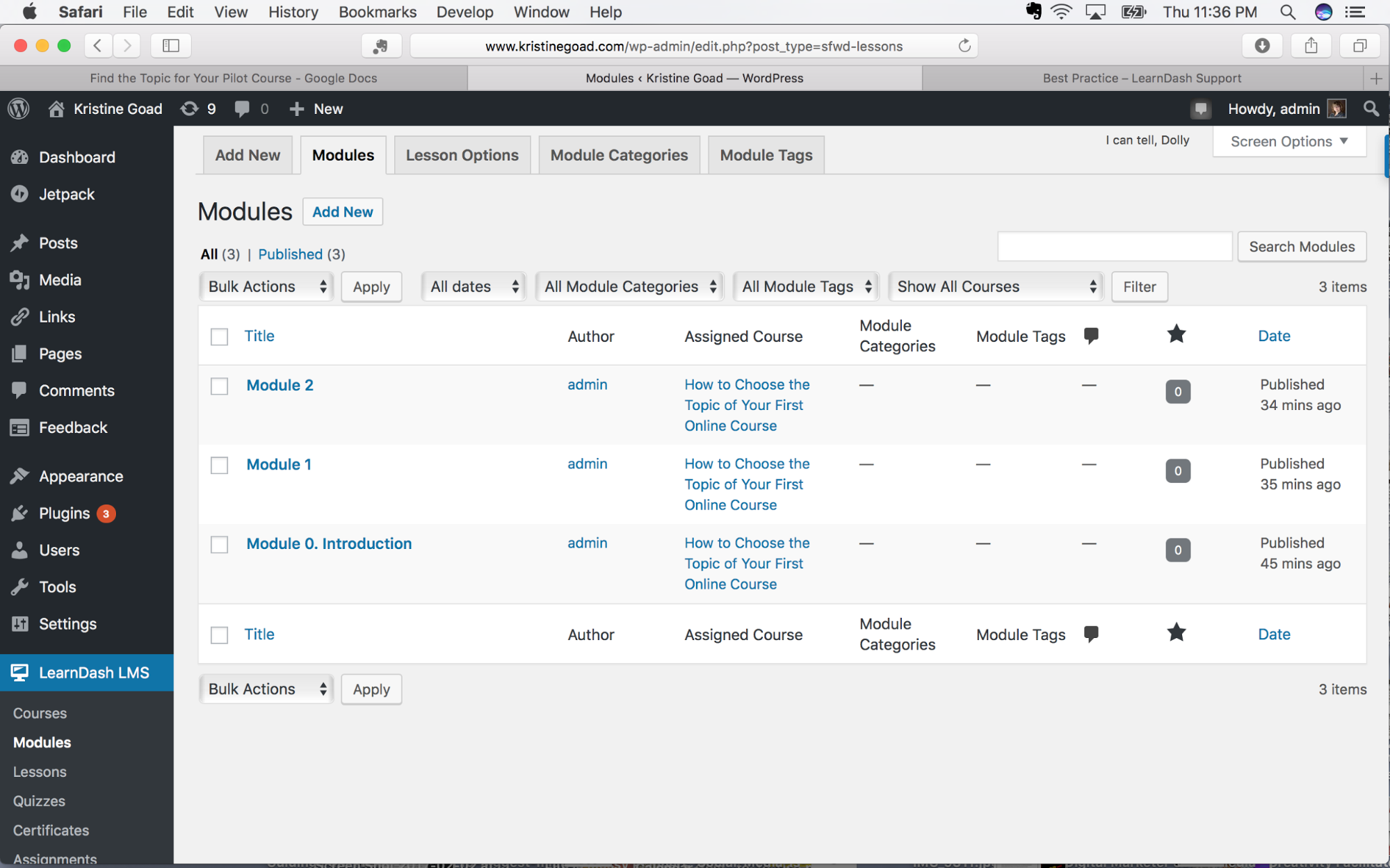Click the comment bubble icon on Module 1

(1178, 470)
